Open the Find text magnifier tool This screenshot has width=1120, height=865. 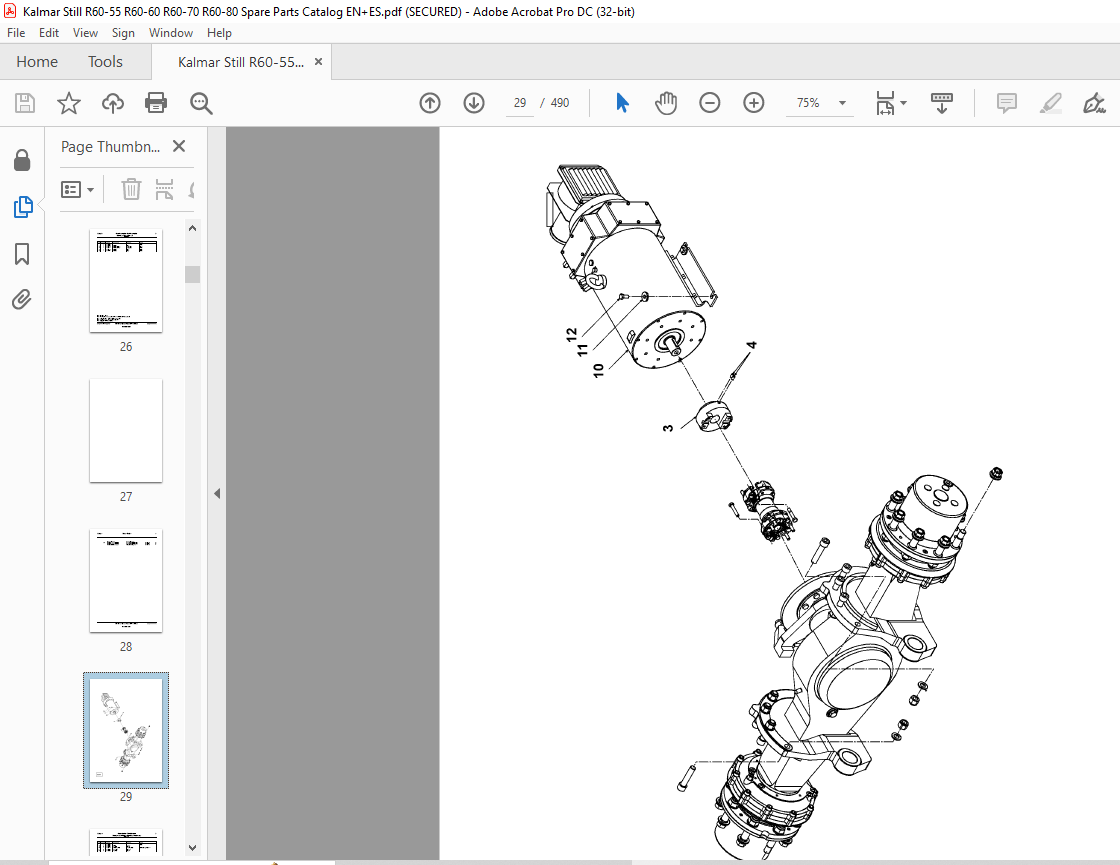click(x=201, y=103)
